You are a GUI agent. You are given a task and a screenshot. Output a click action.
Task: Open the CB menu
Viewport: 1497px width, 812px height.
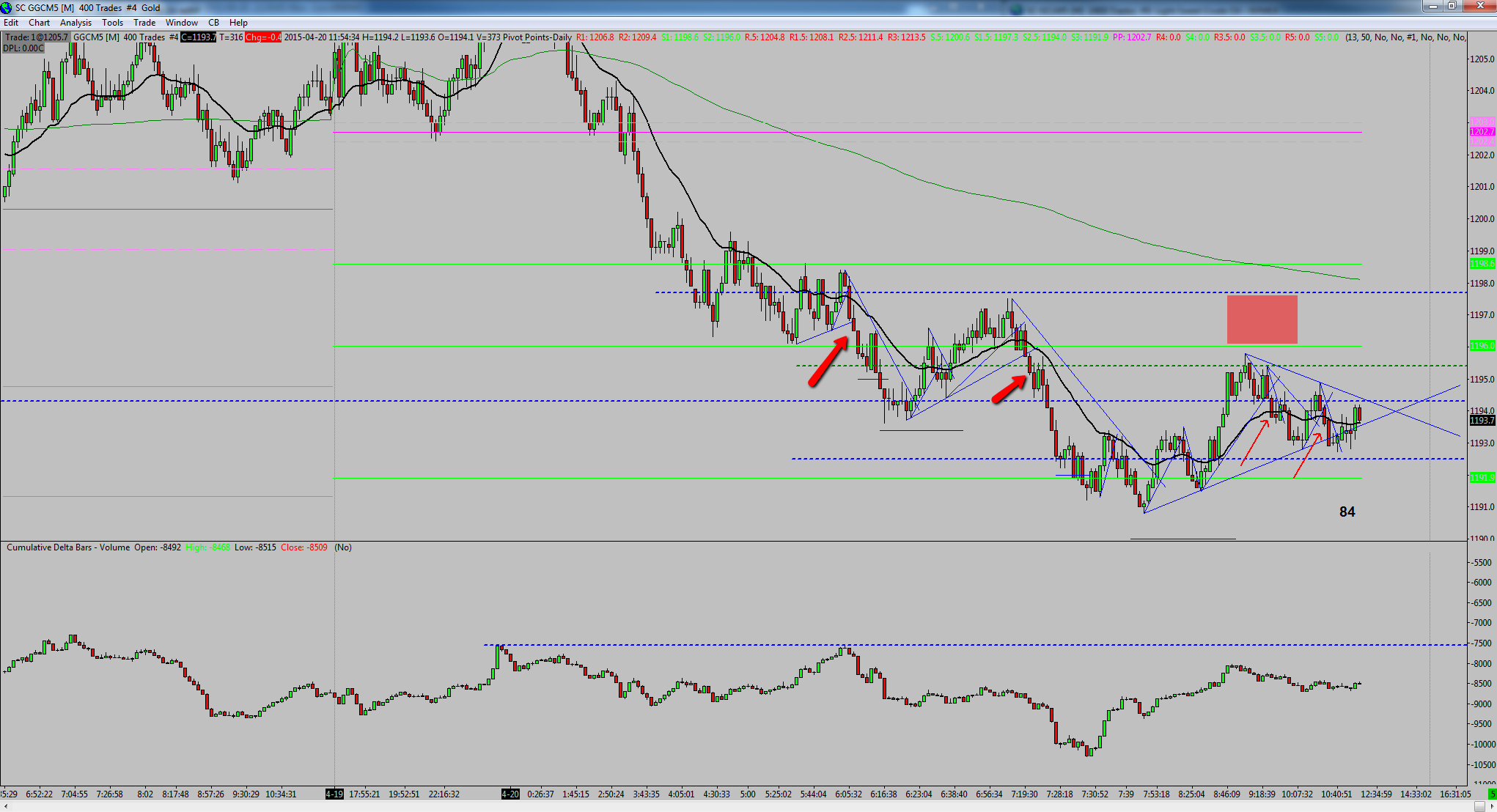click(214, 23)
